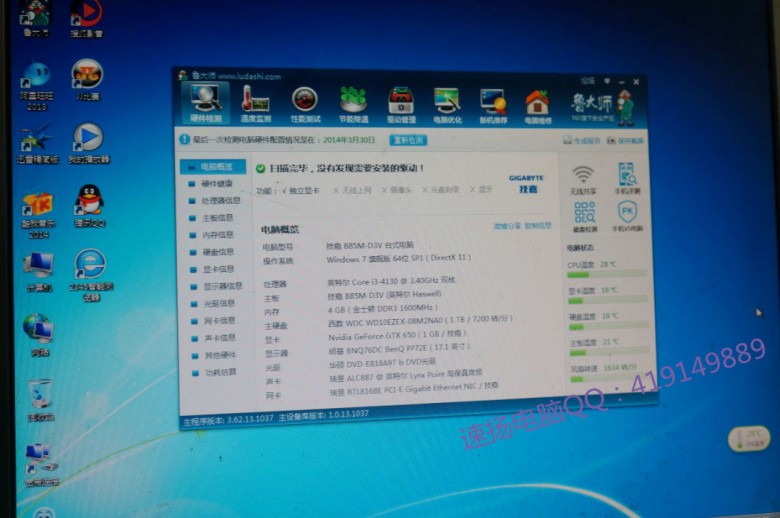
Task: Click the 生成报告 generate report link
Action: coord(582,141)
